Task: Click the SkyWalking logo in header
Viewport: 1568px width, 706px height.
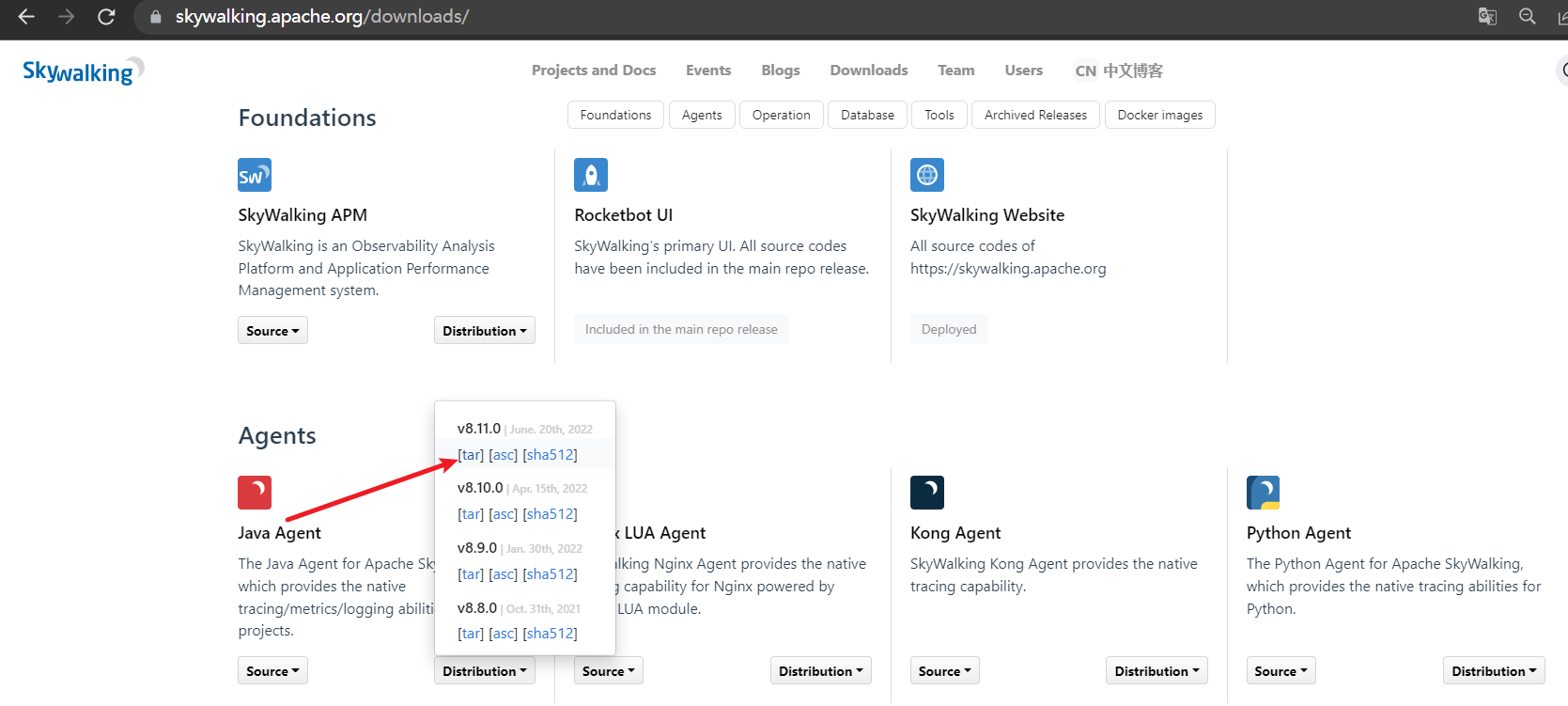Action: click(83, 71)
